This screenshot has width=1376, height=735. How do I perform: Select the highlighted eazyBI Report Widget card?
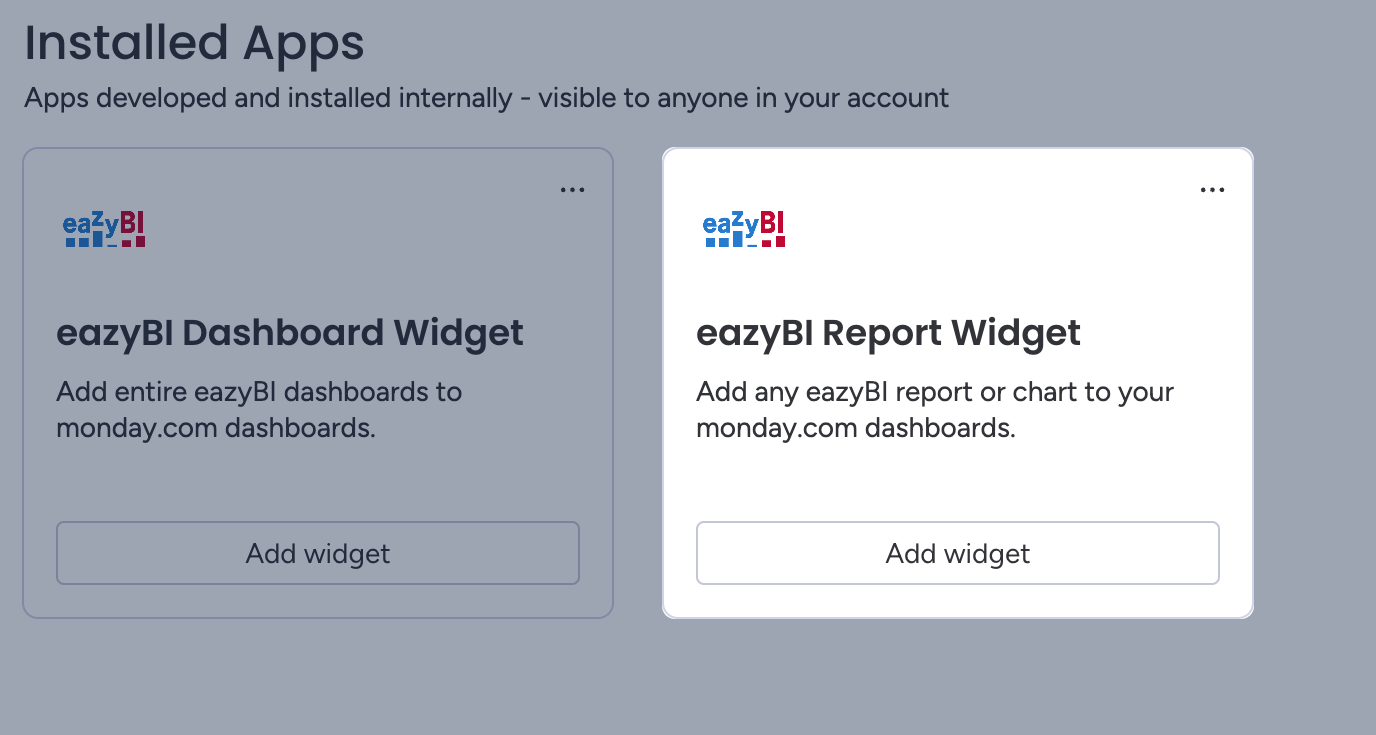958,383
